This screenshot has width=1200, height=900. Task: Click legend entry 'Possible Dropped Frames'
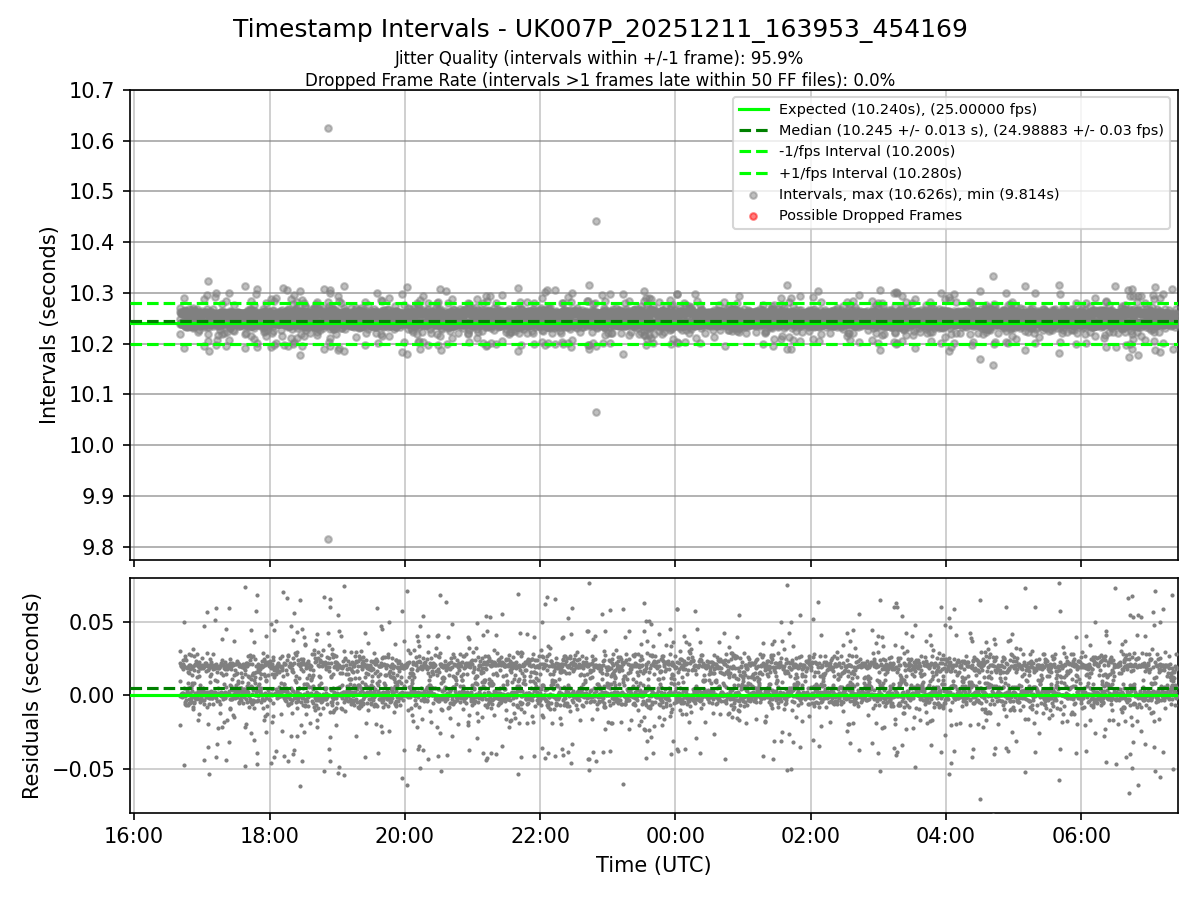870,215
